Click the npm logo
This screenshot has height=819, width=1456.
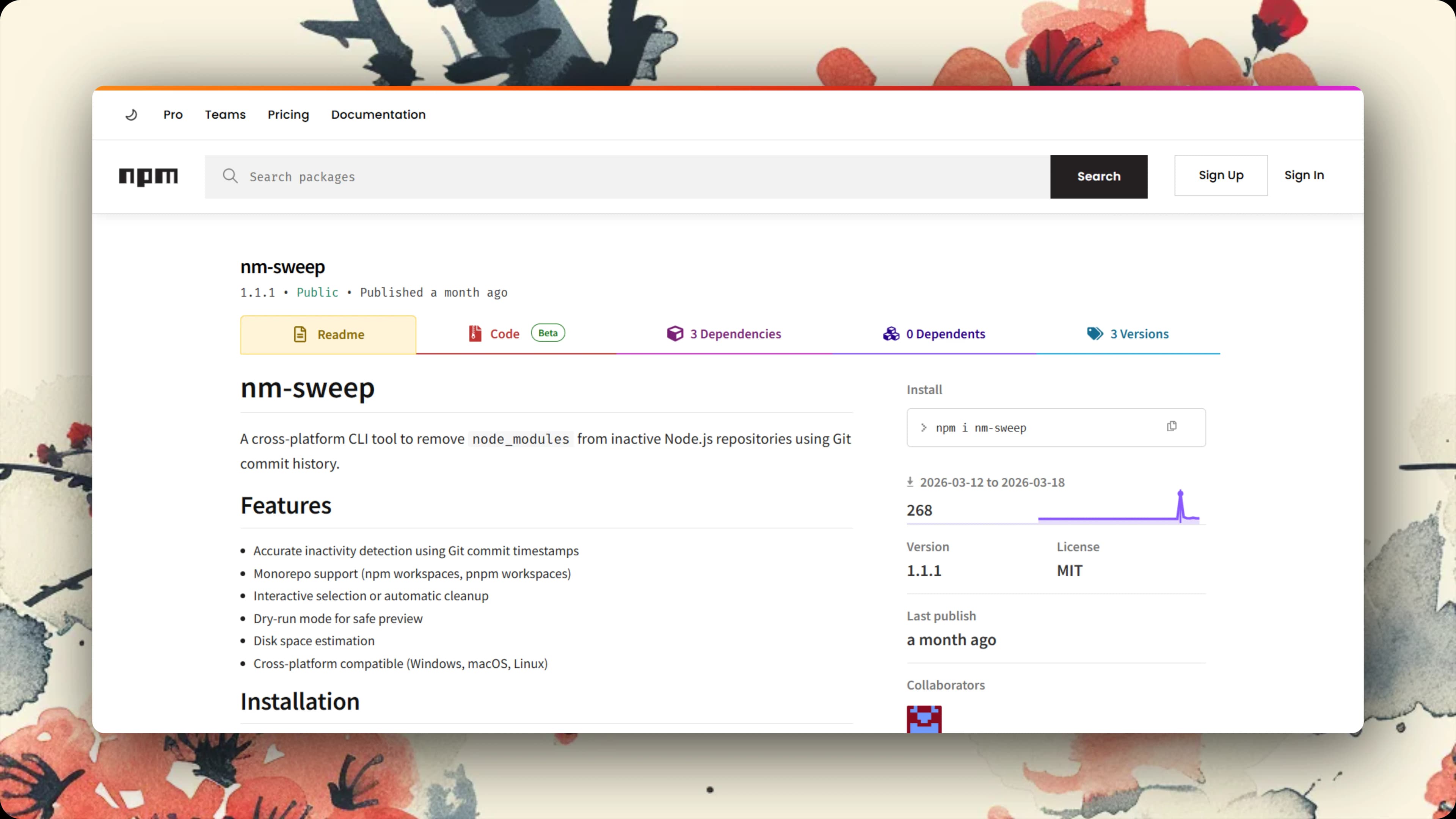coord(148,177)
